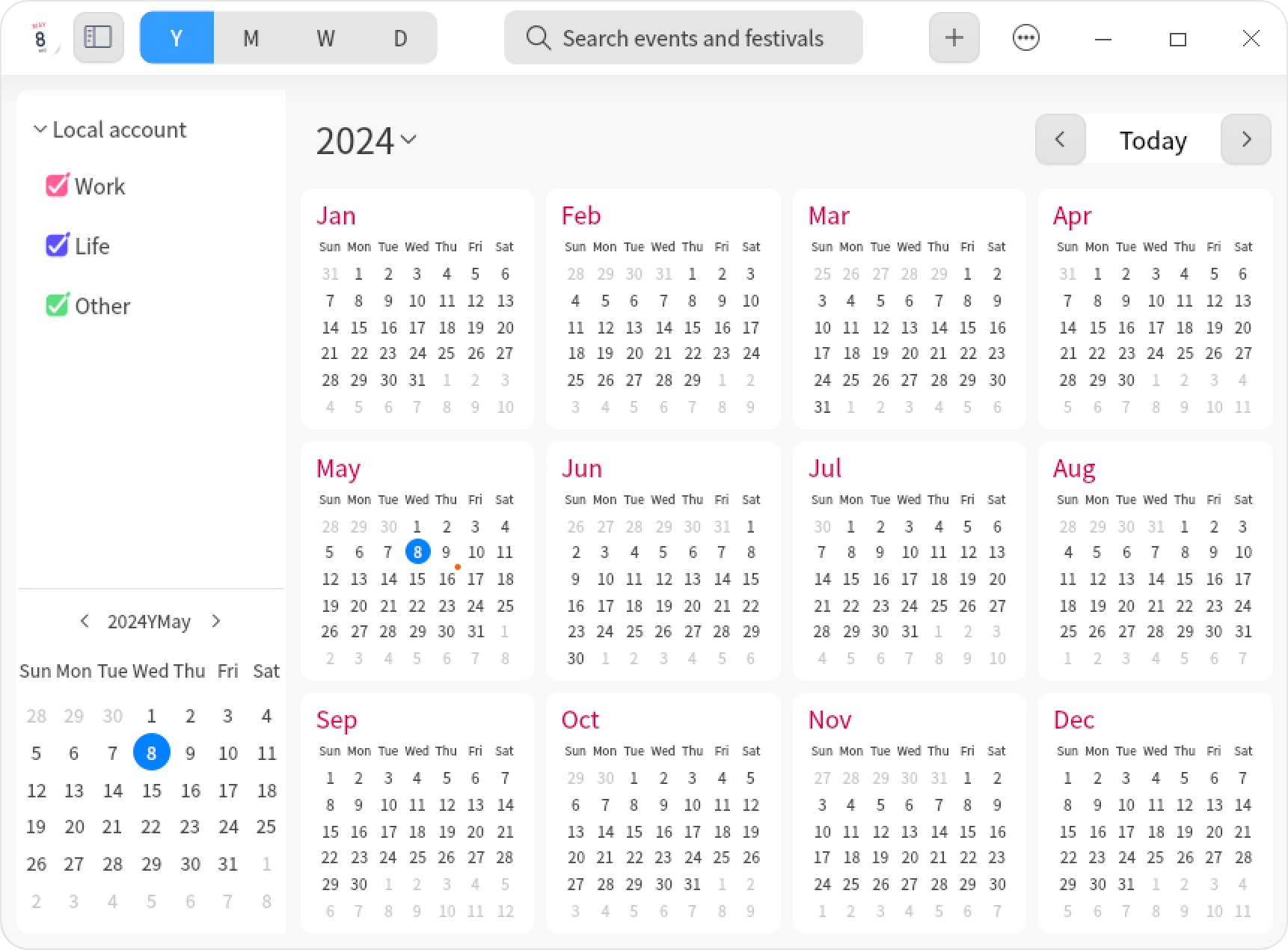Open the Mar month heading
The image size is (1288, 950).
tap(829, 215)
